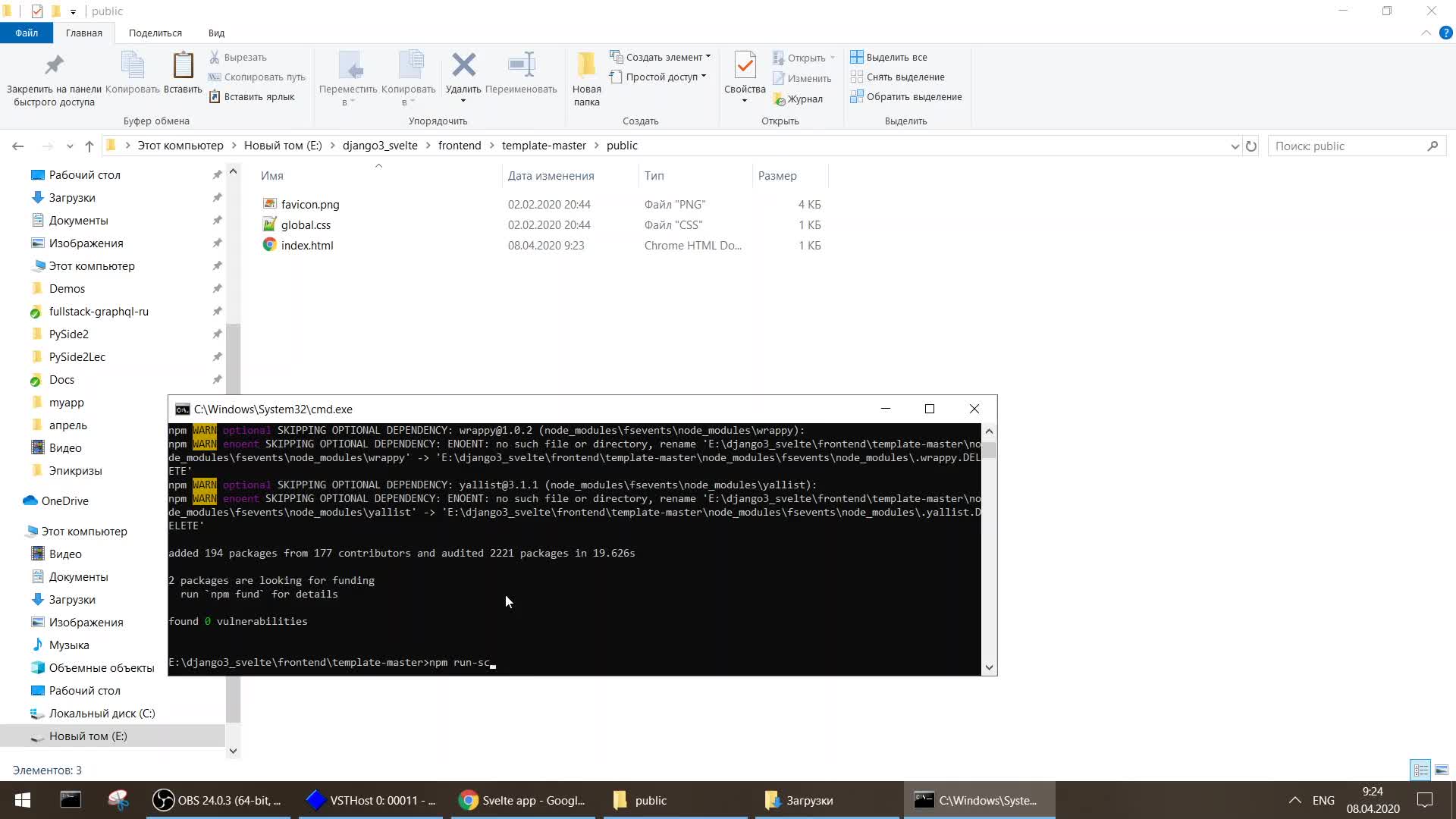The width and height of the screenshot is (1456, 819).
Task: Click frontend in the address path
Action: coord(460,146)
